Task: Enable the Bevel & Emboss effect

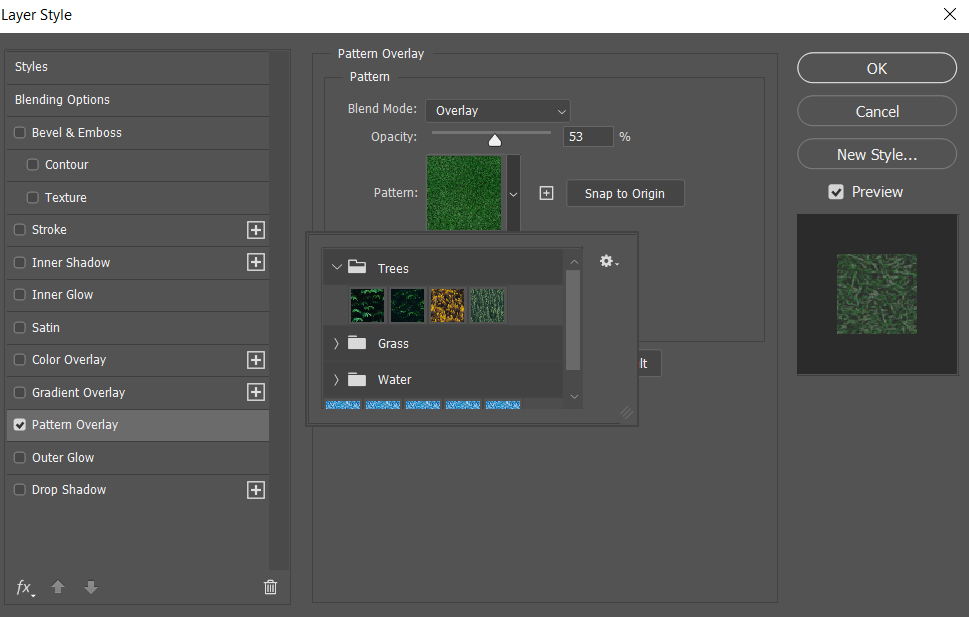Action: click(x=19, y=132)
